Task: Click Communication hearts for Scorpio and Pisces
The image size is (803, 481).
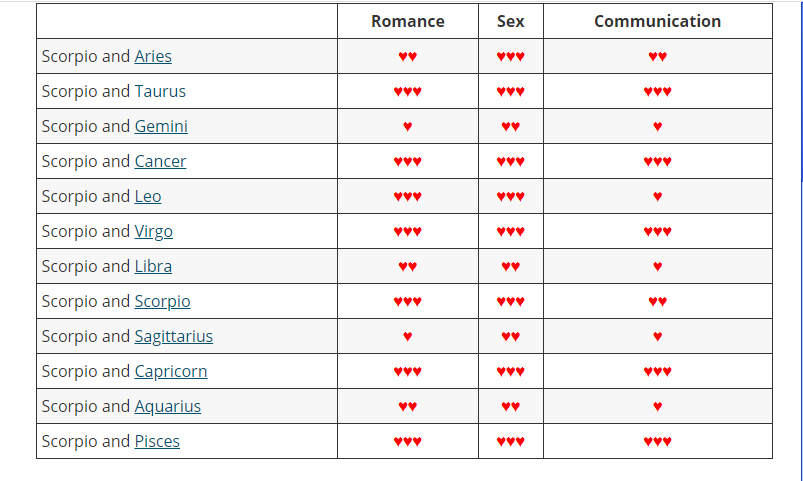Action: [657, 442]
